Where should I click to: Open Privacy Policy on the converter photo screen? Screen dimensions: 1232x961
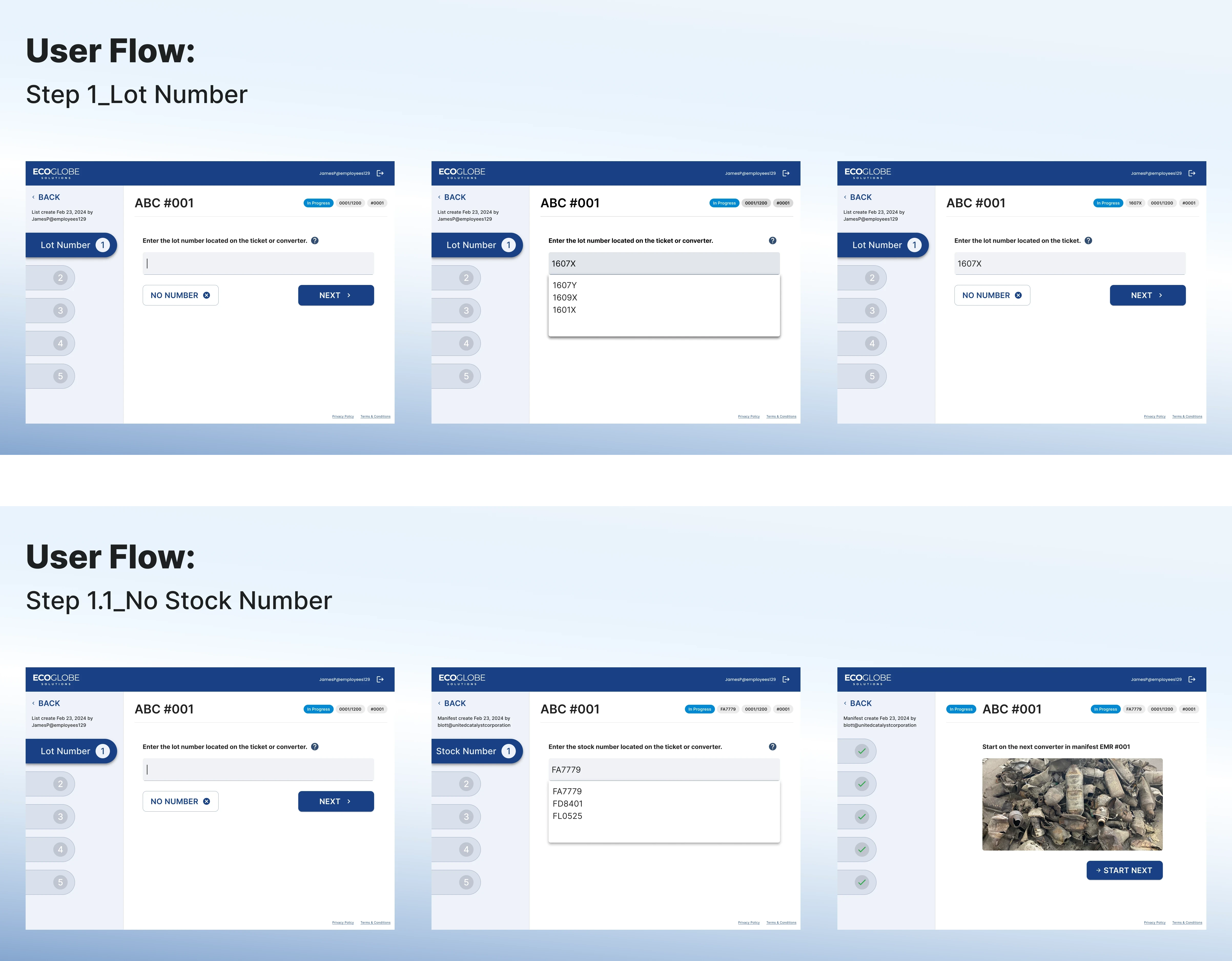(1154, 923)
